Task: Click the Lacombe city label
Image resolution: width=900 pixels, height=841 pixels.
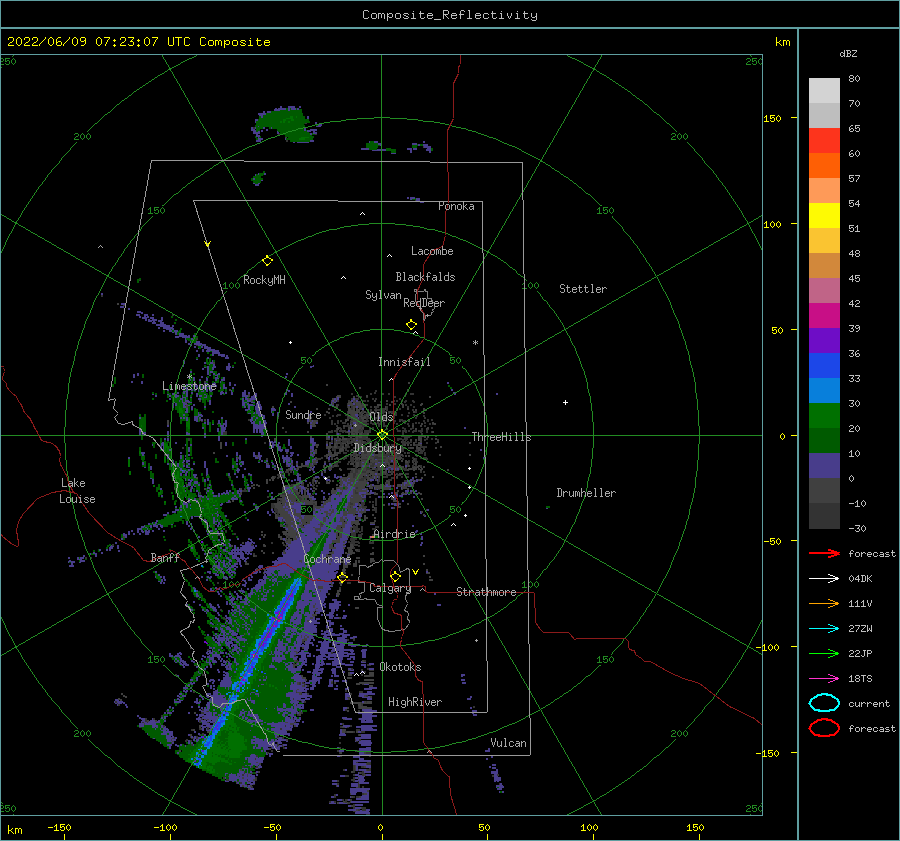Action: [432, 251]
